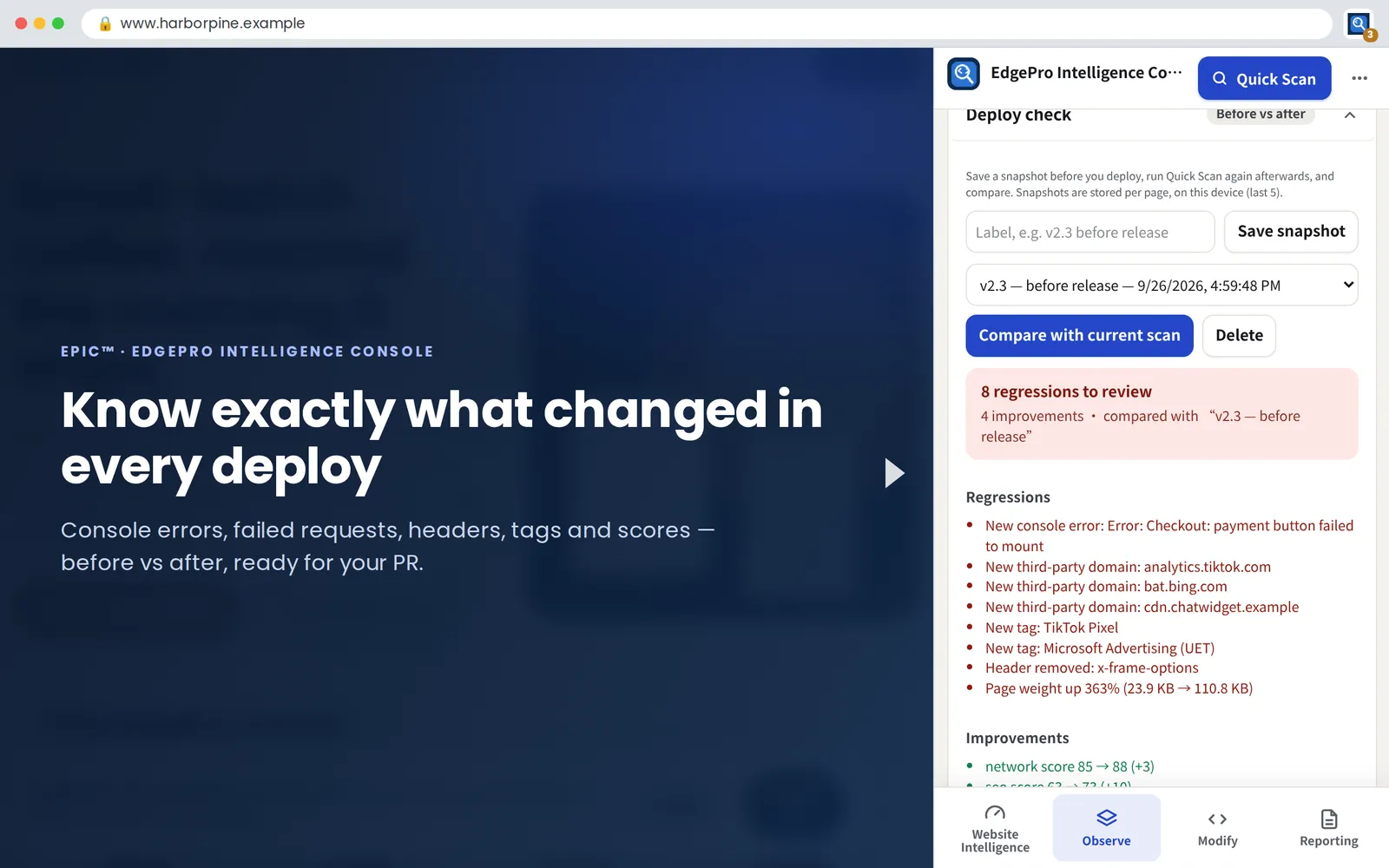Viewport: 1389px width, 868px height.
Task: Click the EdgePro logo in panel header
Action: [964, 74]
